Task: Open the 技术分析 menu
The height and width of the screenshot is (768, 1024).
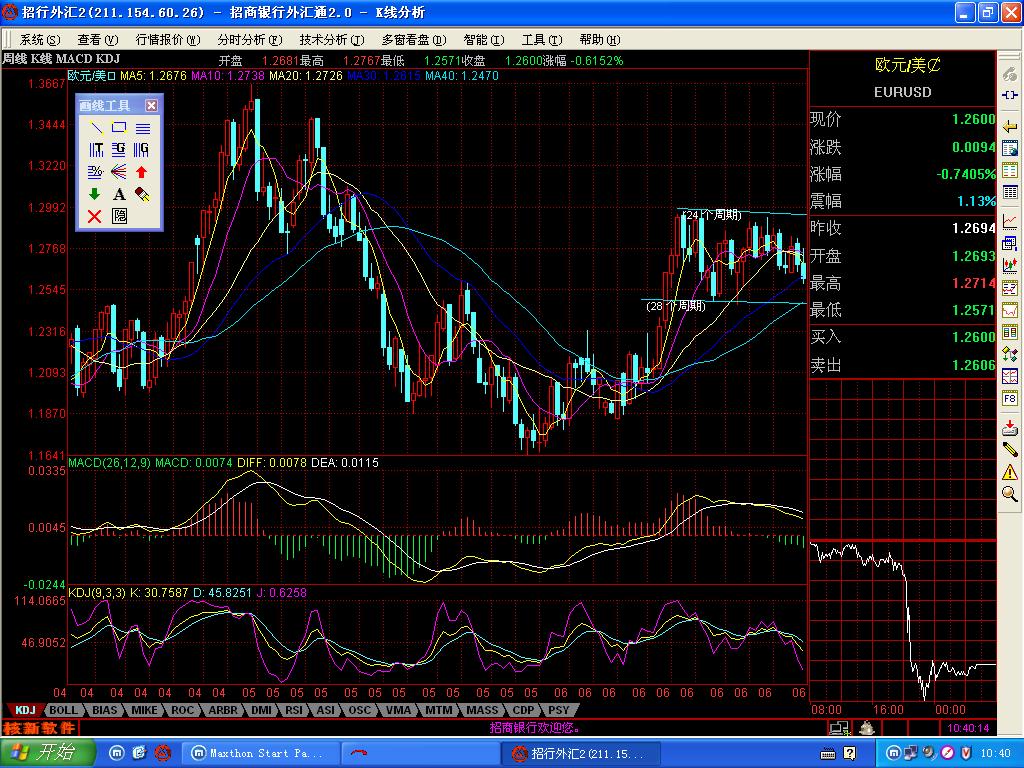Action: [332, 40]
